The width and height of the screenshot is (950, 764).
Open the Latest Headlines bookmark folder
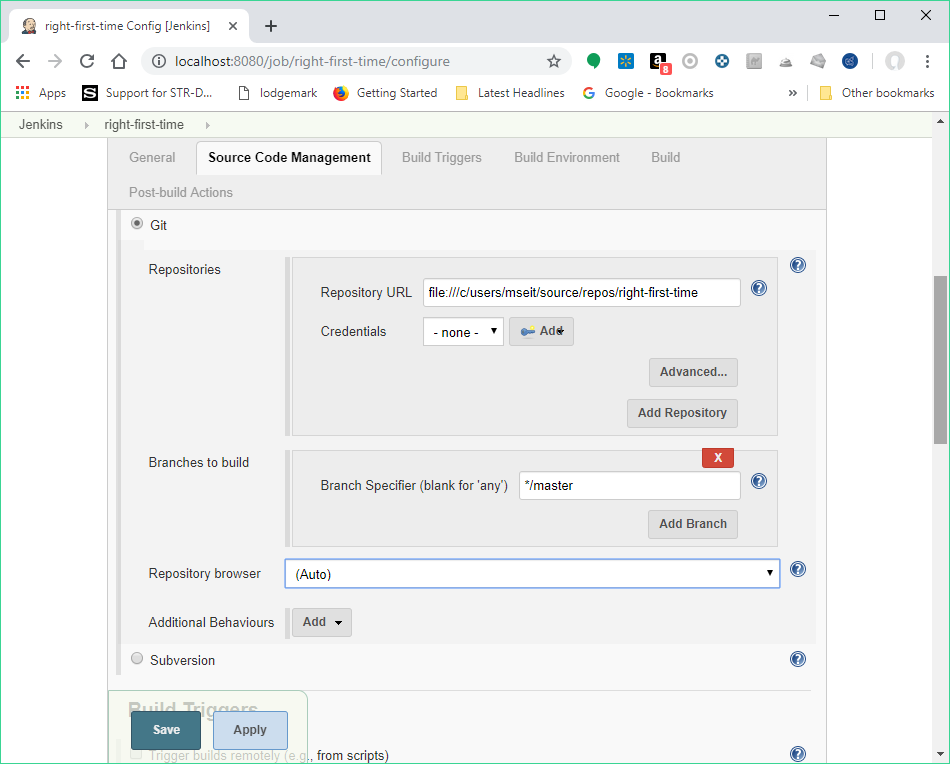pyautogui.click(x=510, y=93)
